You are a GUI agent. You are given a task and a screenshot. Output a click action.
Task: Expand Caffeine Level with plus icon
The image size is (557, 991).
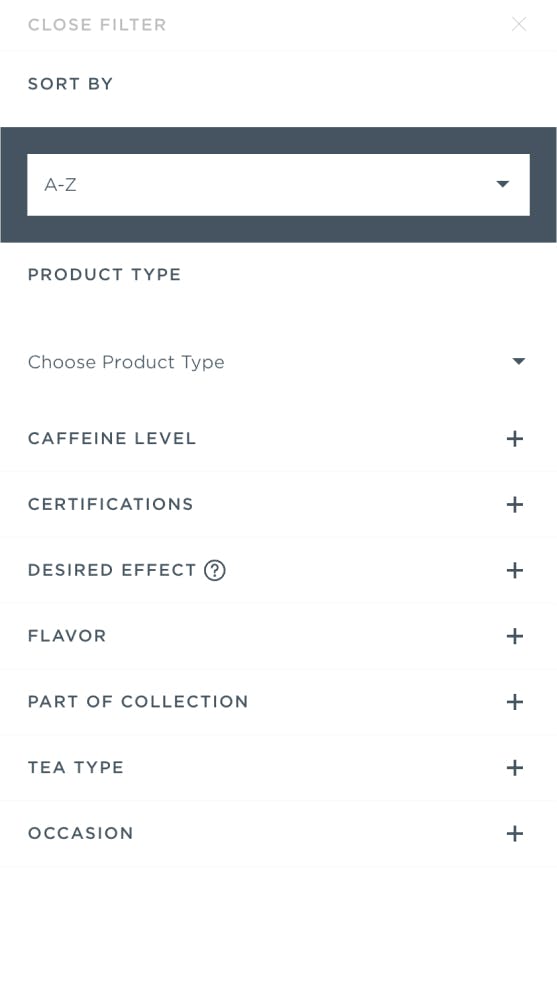coord(515,439)
